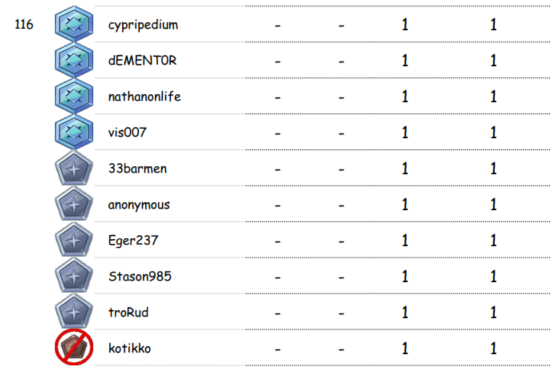This screenshot has width=555, height=370.
Task: Open dEMENT0R's user profile
Action: (142, 60)
